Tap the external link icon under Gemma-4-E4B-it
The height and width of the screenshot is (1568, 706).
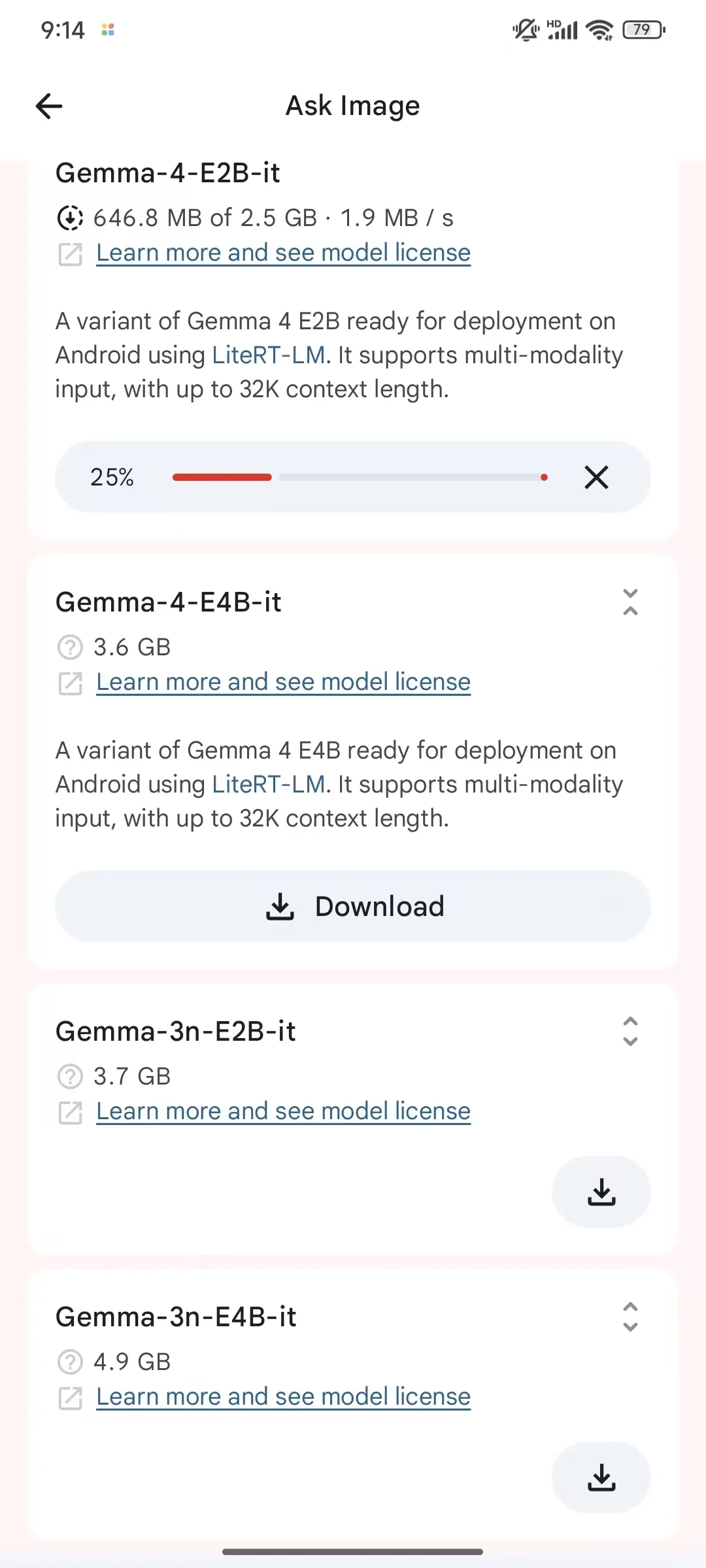pyautogui.click(x=70, y=683)
